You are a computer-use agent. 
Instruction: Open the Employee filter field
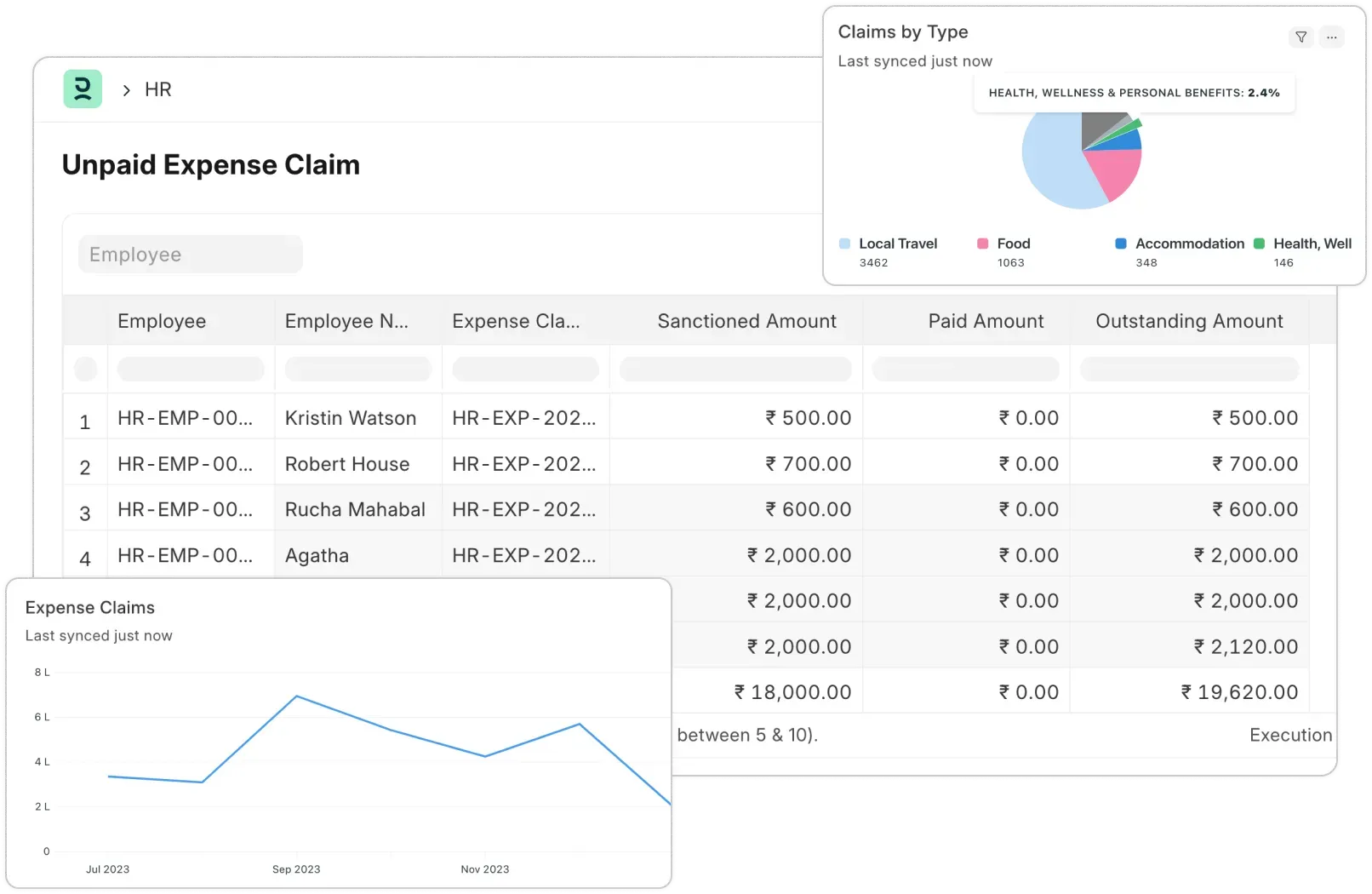pyautogui.click(x=190, y=254)
